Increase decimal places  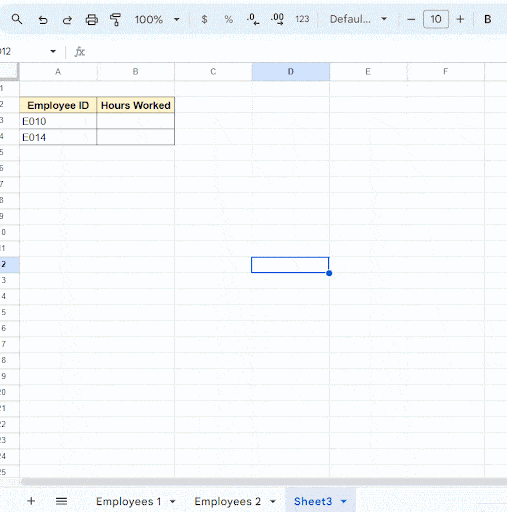click(277, 19)
